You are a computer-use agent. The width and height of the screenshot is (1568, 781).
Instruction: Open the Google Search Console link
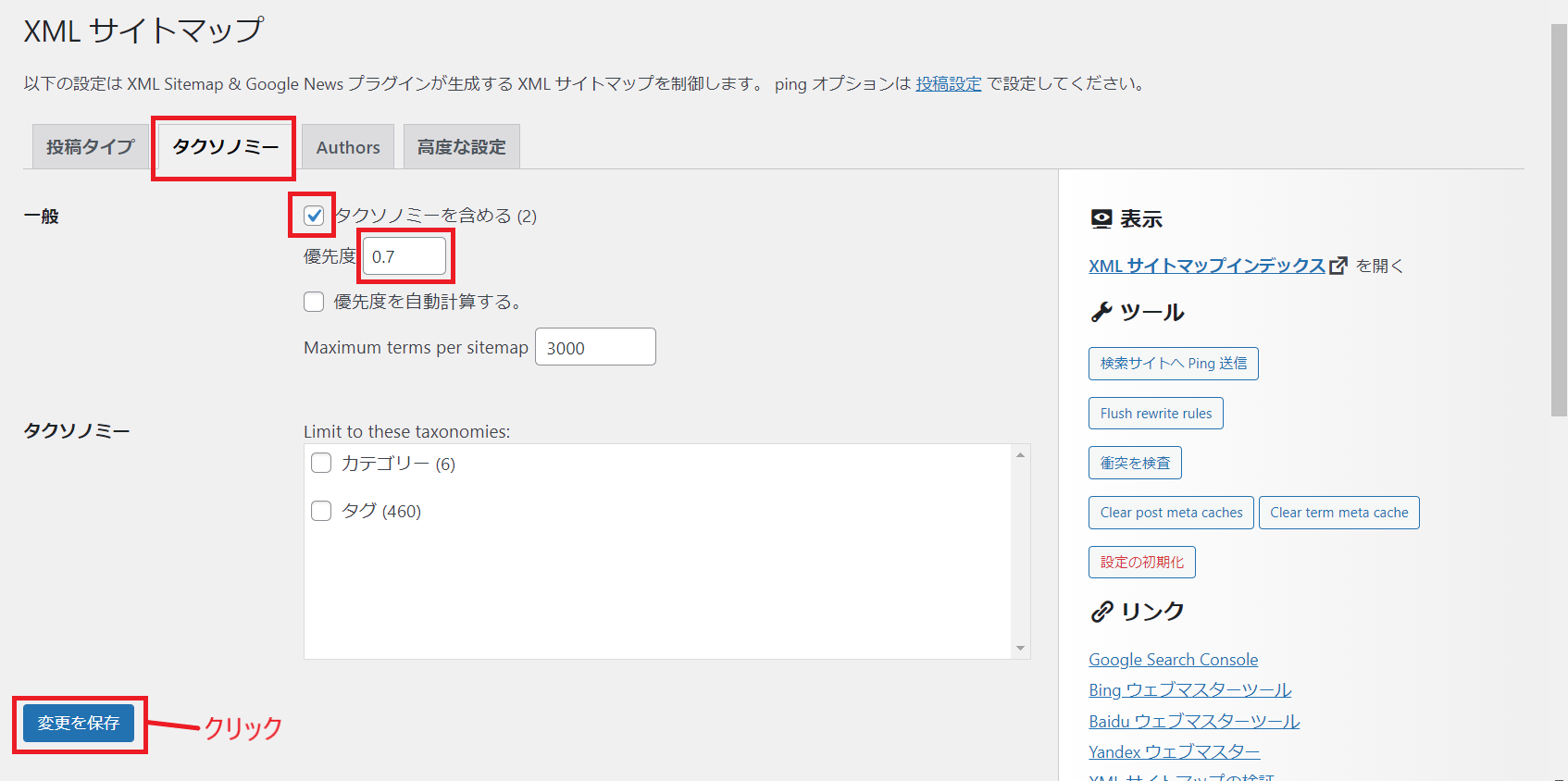click(x=1173, y=660)
